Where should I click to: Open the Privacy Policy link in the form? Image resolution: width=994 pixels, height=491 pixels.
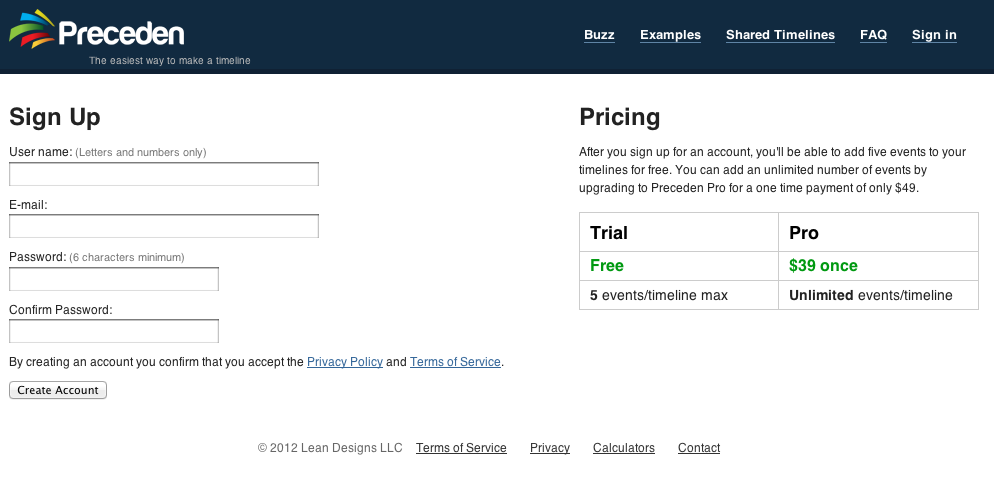[345, 362]
